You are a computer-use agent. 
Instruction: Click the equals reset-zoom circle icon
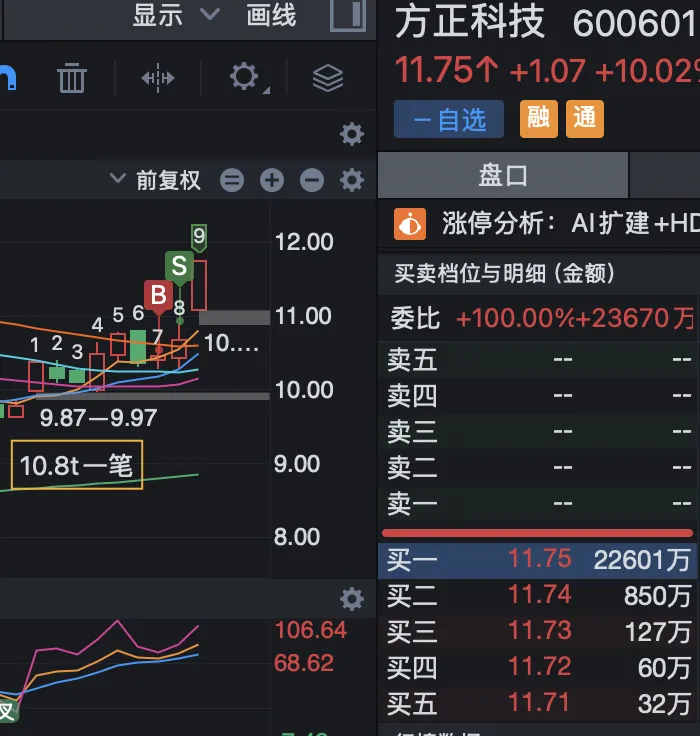pos(232,180)
